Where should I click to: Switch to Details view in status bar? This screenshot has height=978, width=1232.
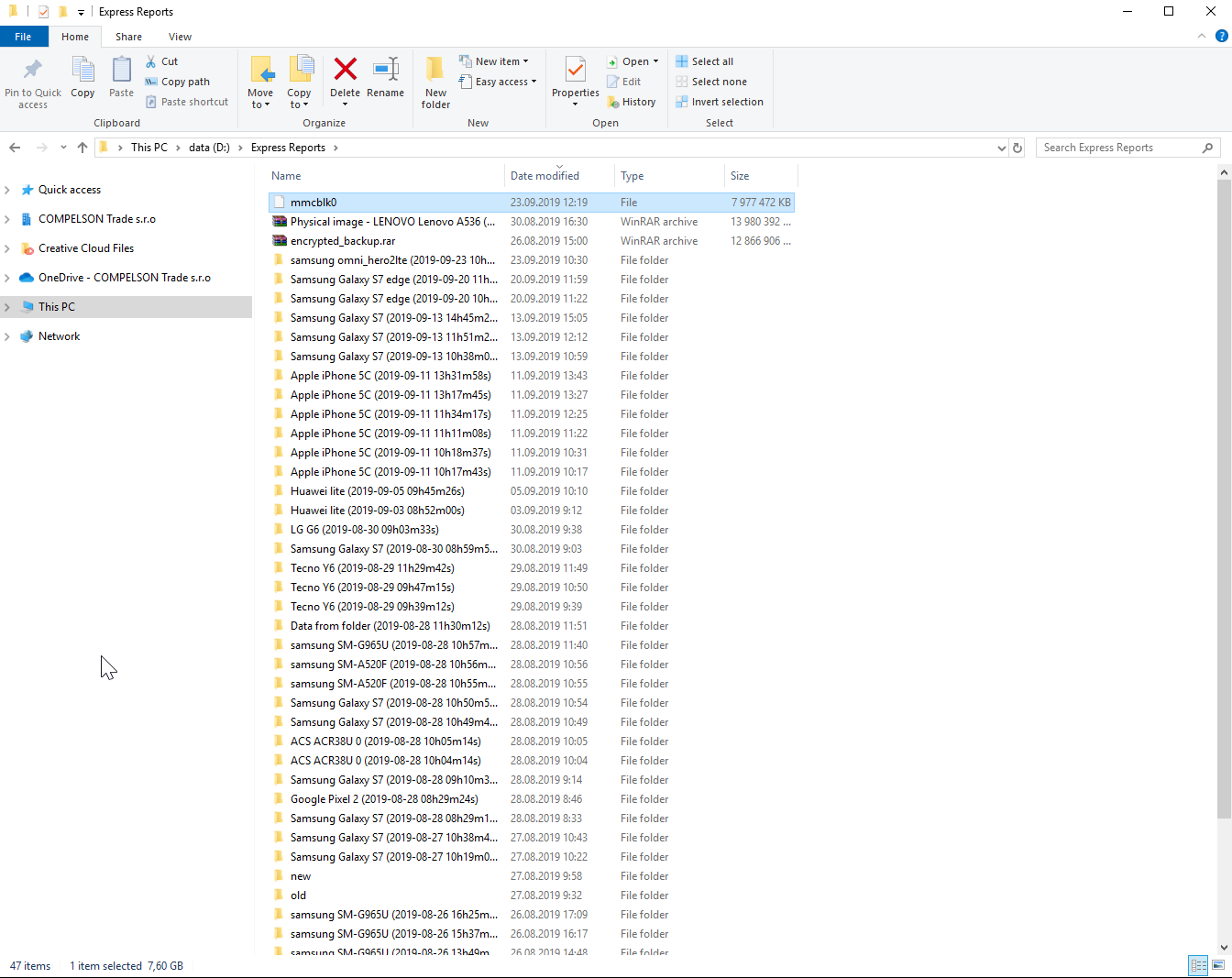click(1198, 965)
